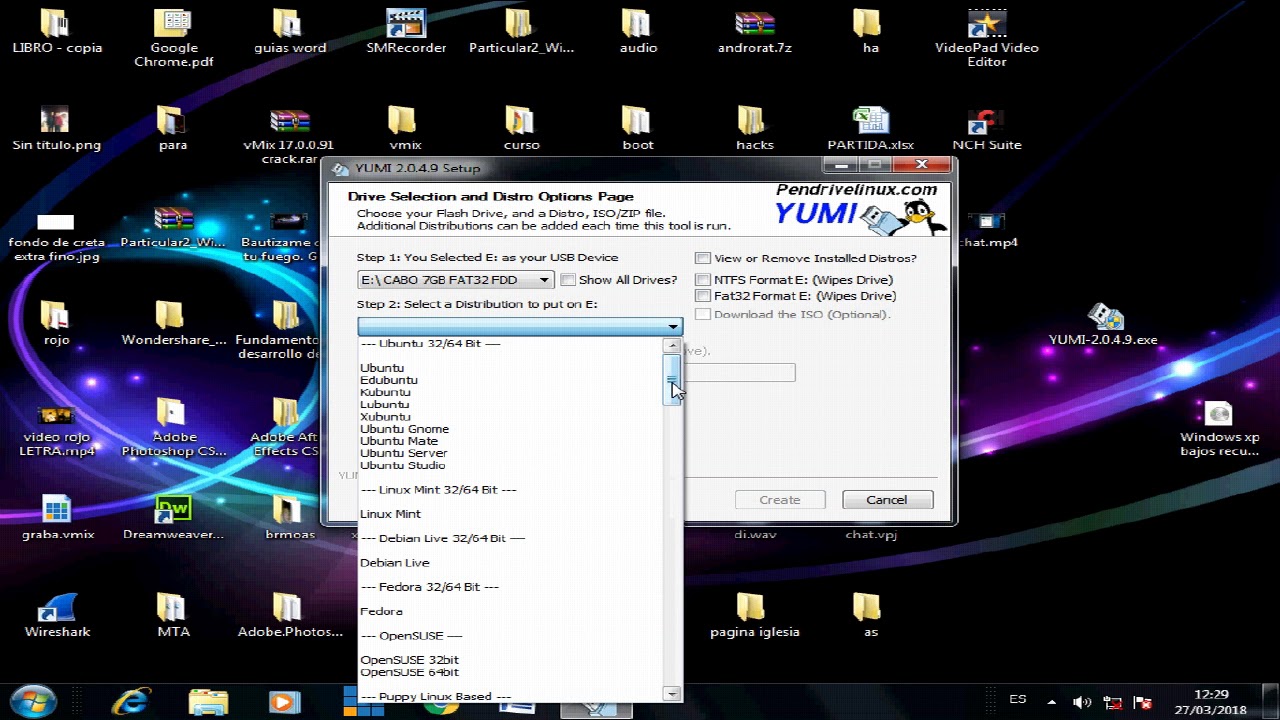The image size is (1280, 720).
Task: Enable the Show All Drives checkbox
Action: (x=568, y=280)
